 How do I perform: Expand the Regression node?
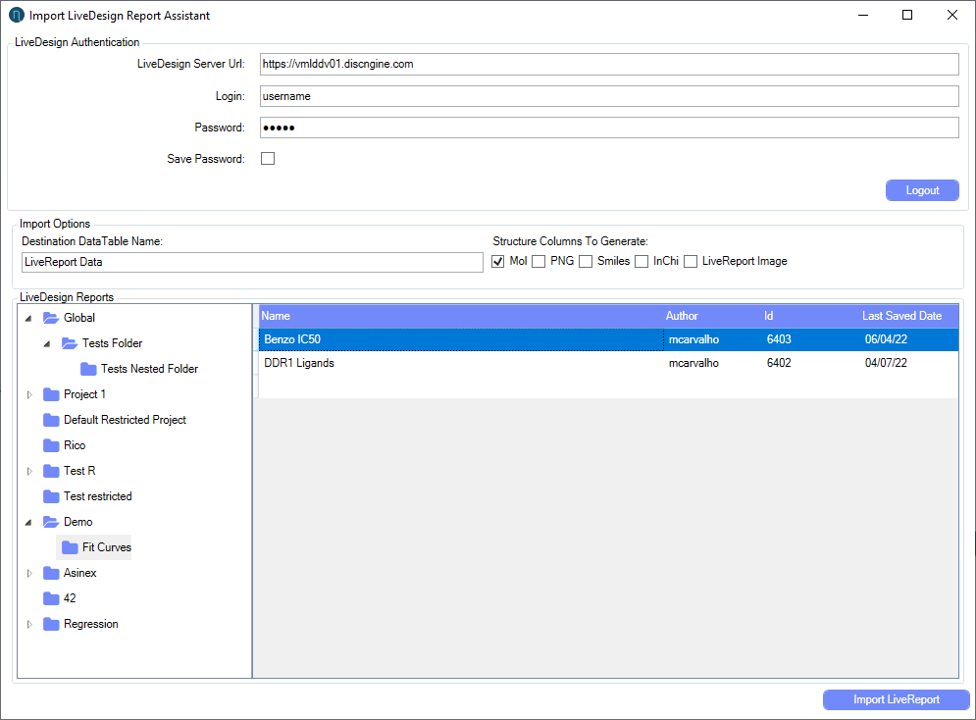click(29, 624)
